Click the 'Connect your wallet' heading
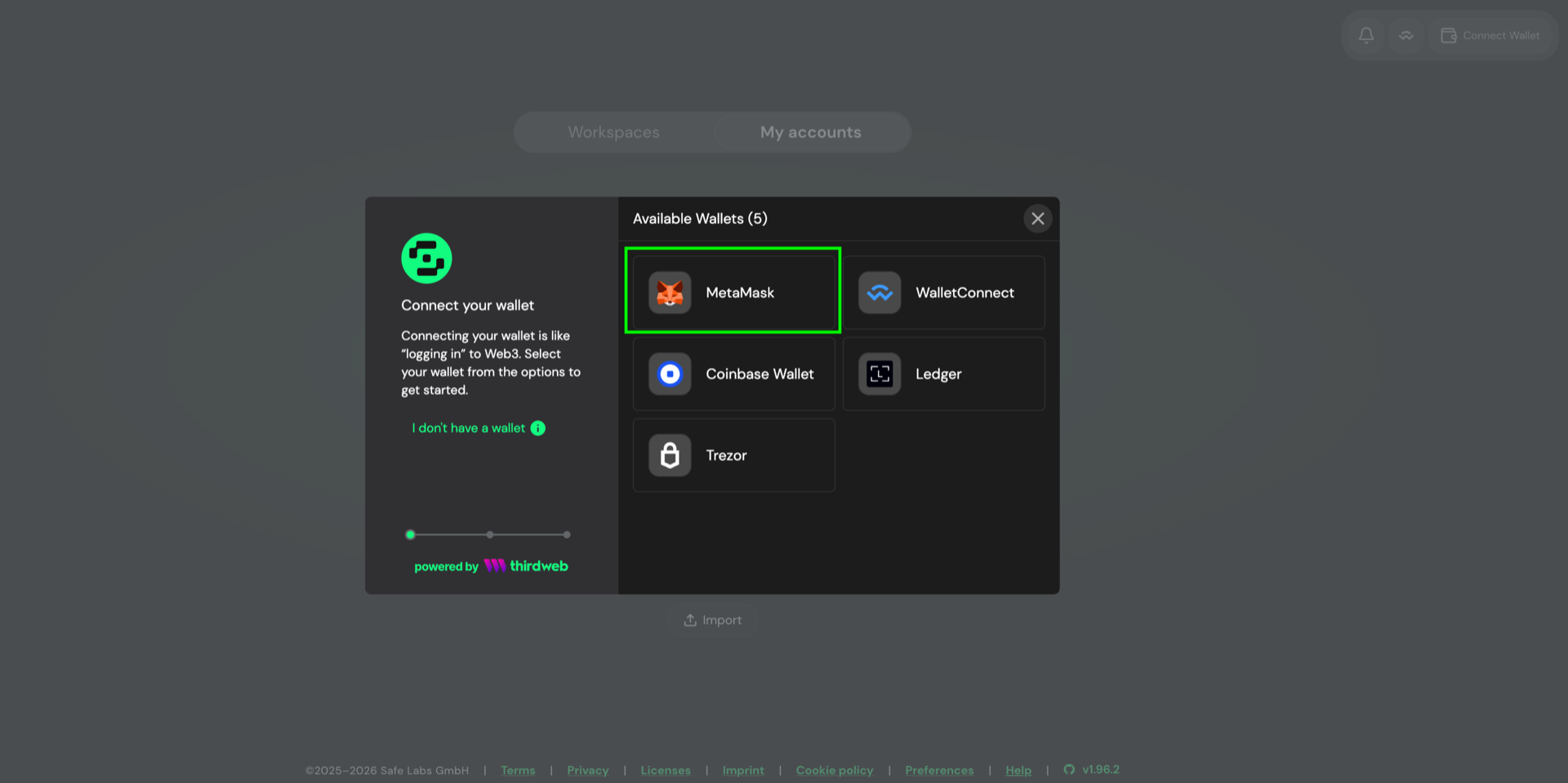Viewport: 1568px width, 783px height. point(467,305)
